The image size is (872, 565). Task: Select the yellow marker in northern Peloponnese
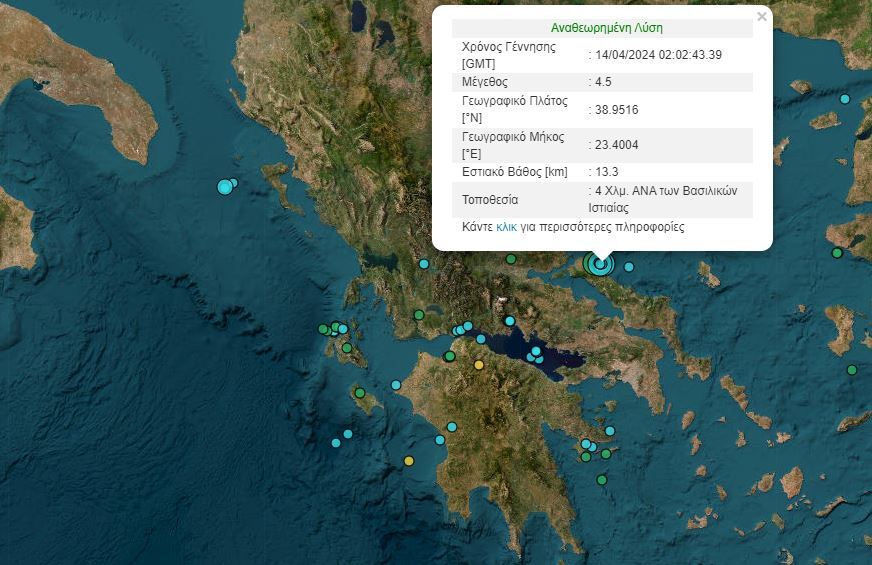pyautogui.click(x=479, y=365)
